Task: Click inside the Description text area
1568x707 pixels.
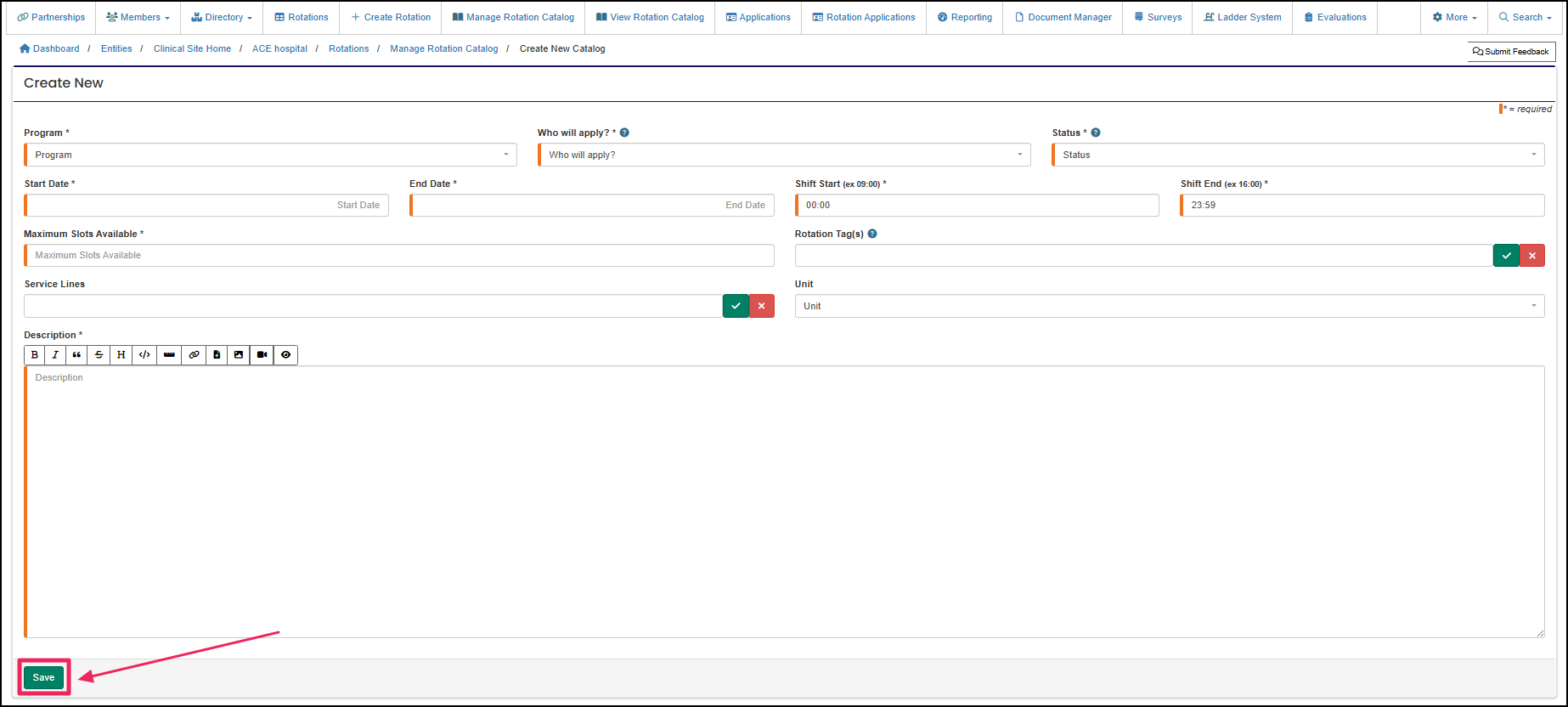Action: point(784,501)
